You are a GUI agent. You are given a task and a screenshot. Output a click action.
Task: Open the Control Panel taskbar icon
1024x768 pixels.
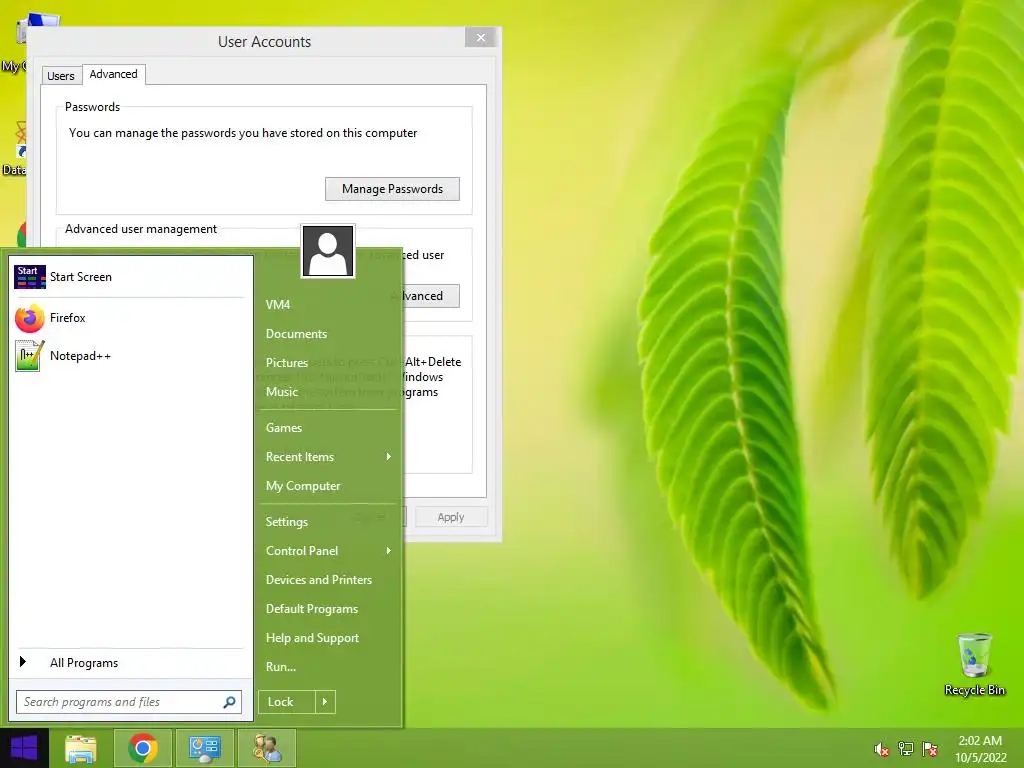point(204,748)
